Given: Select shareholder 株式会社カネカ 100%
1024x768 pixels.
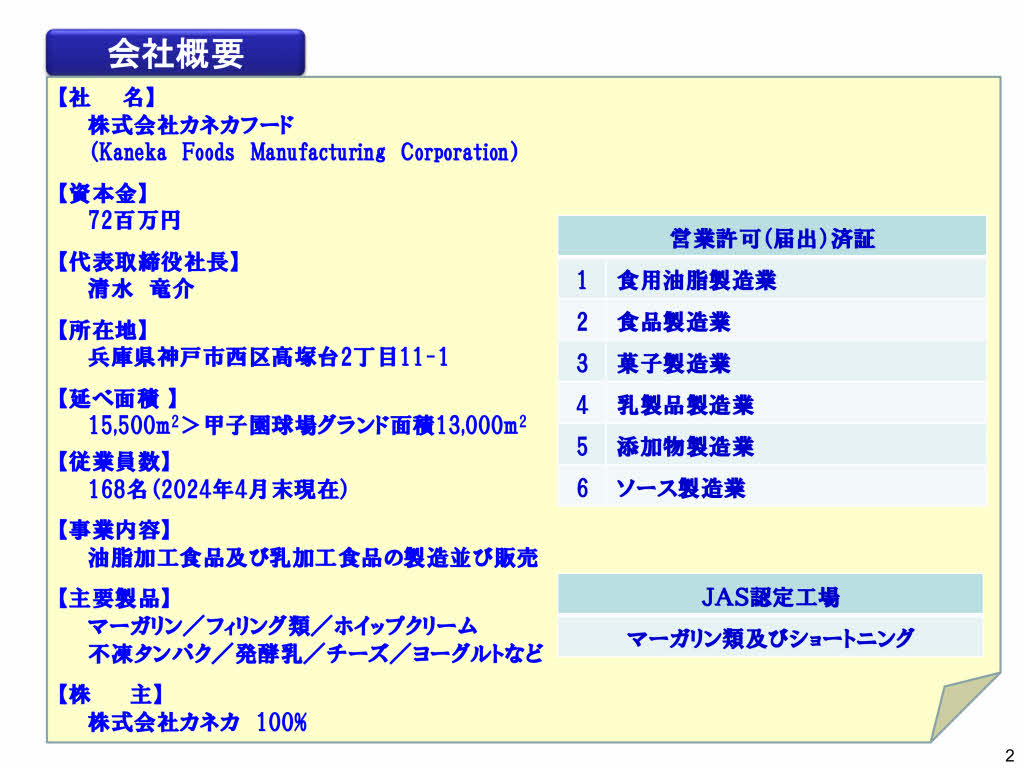Looking at the screenshot, I should (x=198, y=722).
